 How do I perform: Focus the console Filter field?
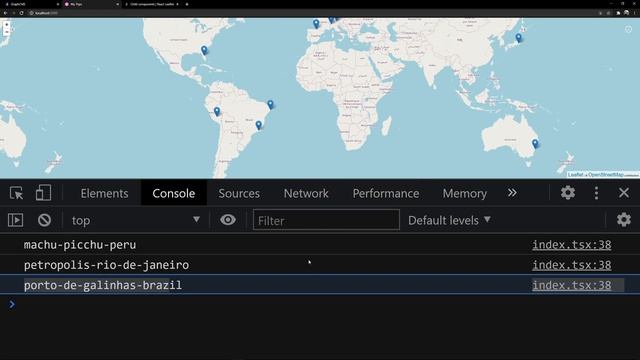(326, 220)
